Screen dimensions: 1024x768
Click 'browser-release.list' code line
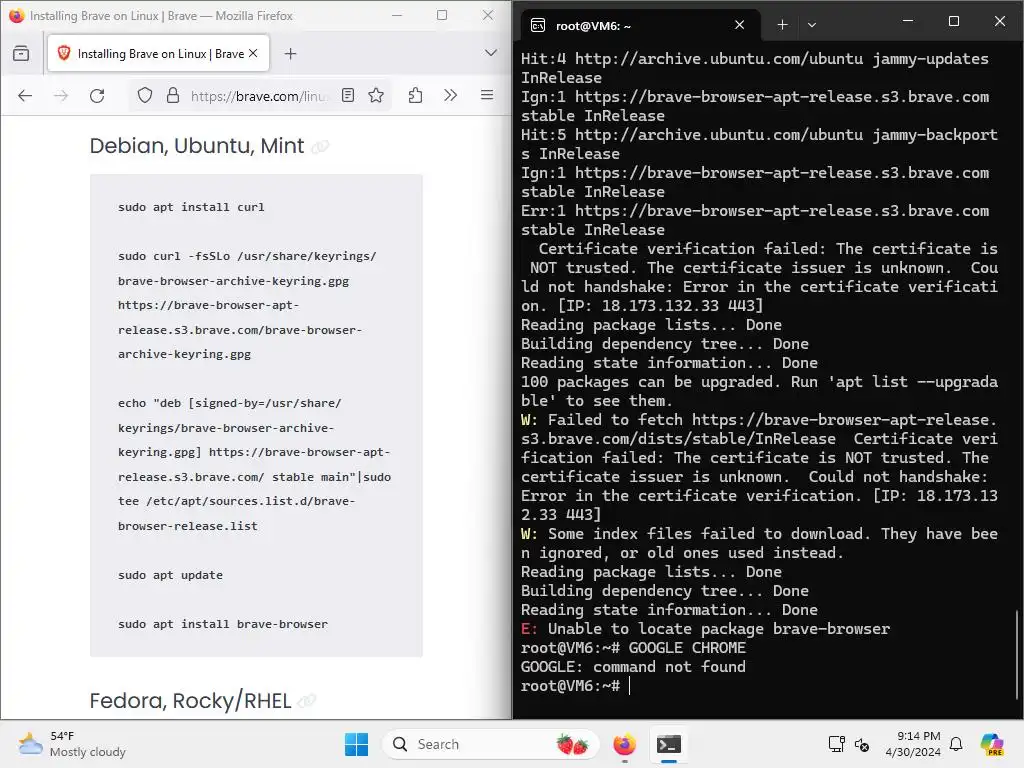(188, 526)
